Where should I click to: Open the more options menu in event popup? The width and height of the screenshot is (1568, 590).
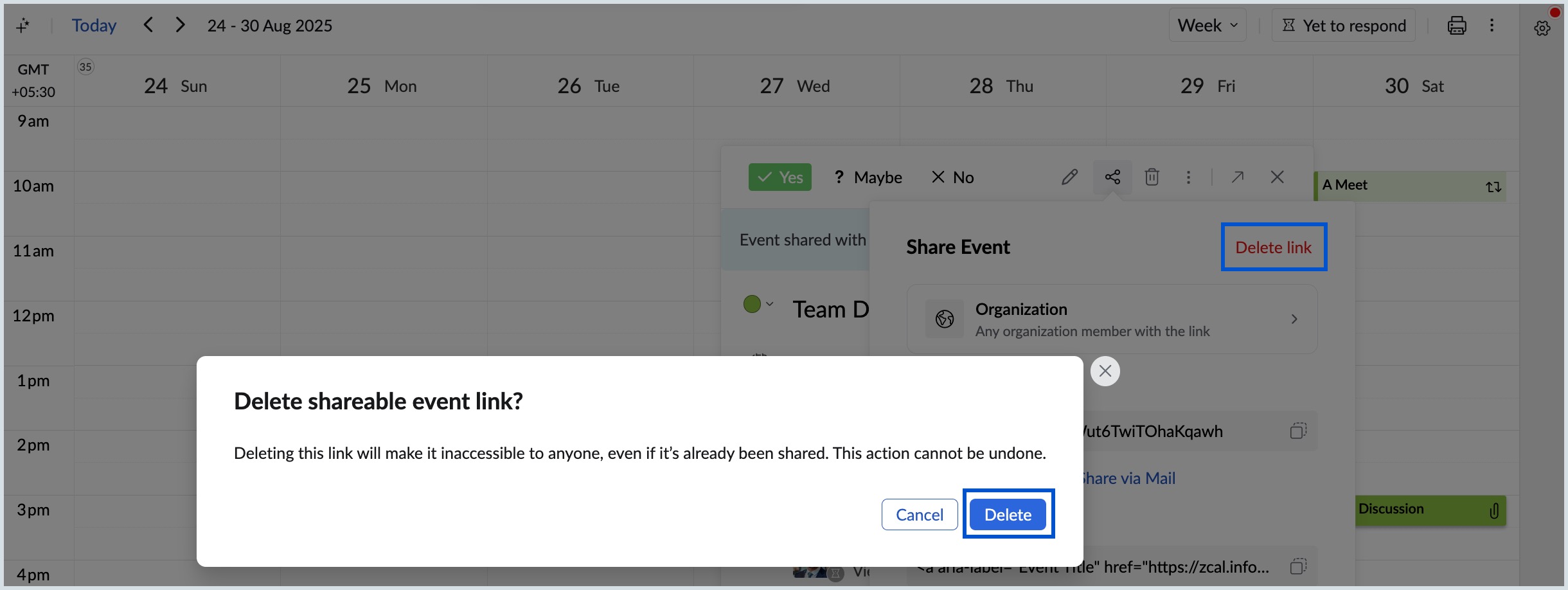pyautogui.click(x=1188, y=177)
